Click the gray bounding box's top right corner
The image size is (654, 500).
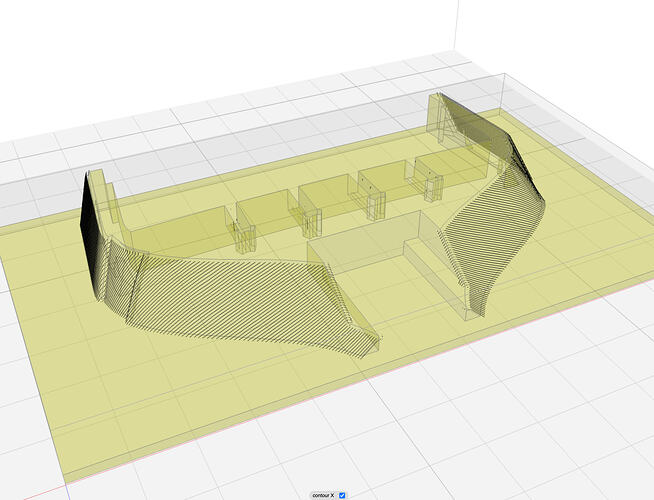click(502, 76)
